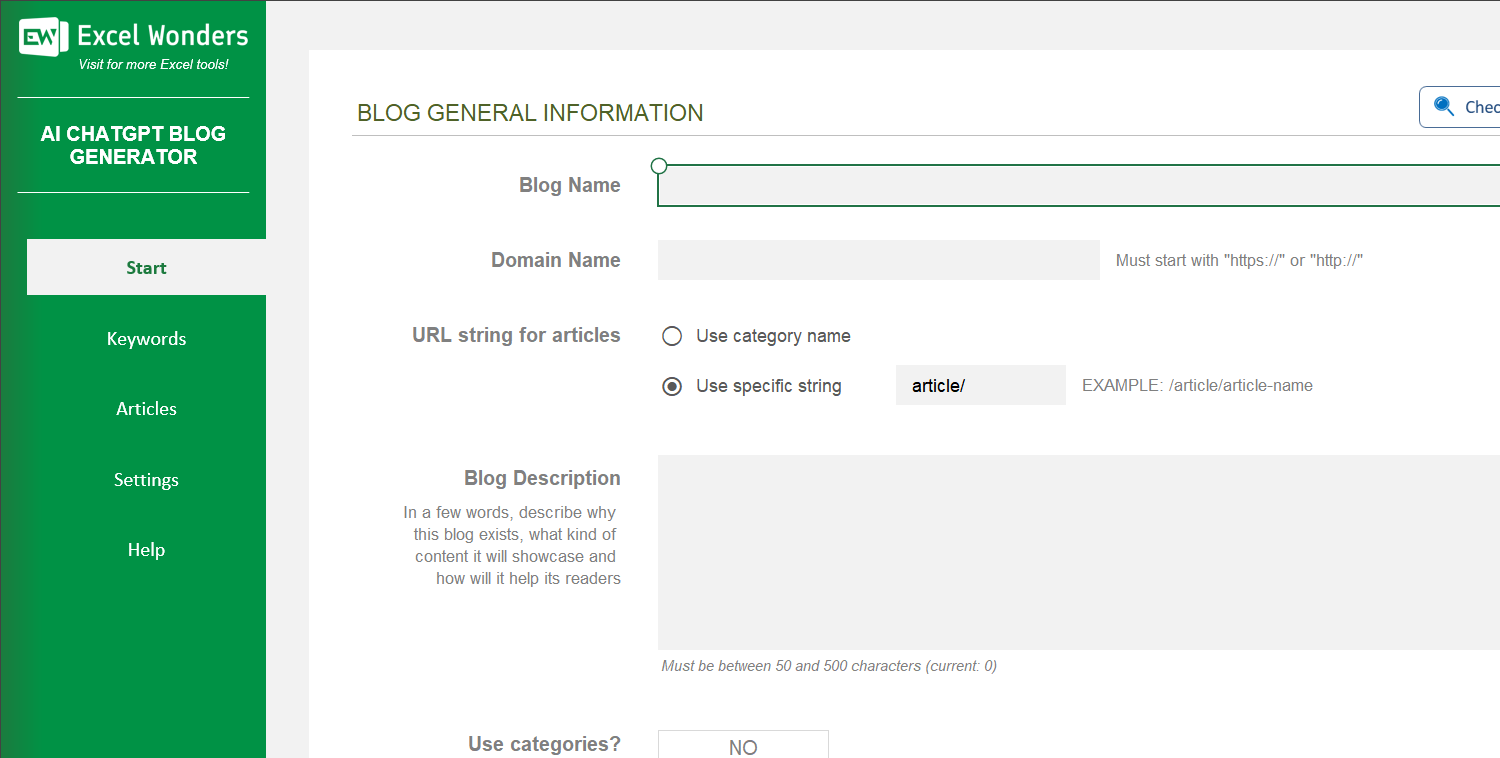Select the "Use category name" radio button

click(671, 336)
